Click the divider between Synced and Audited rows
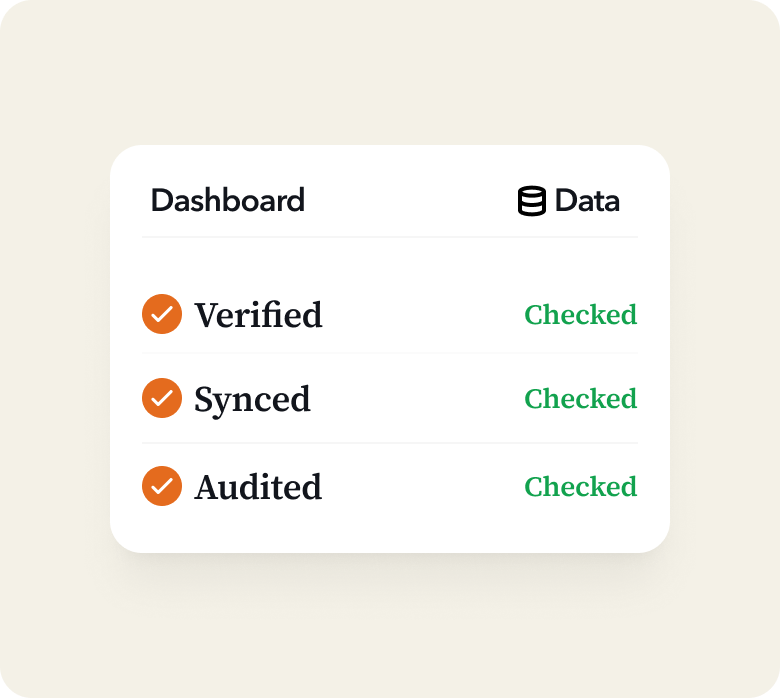Image resolution: width=780 pixels, height=698 pixels. (x=389, y=443)
